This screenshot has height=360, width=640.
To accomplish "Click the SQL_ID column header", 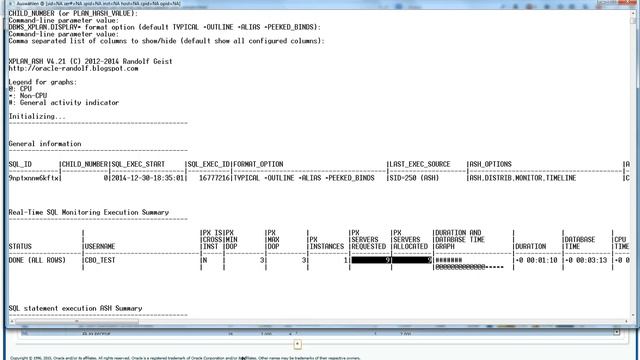I will tap(20, 164).
